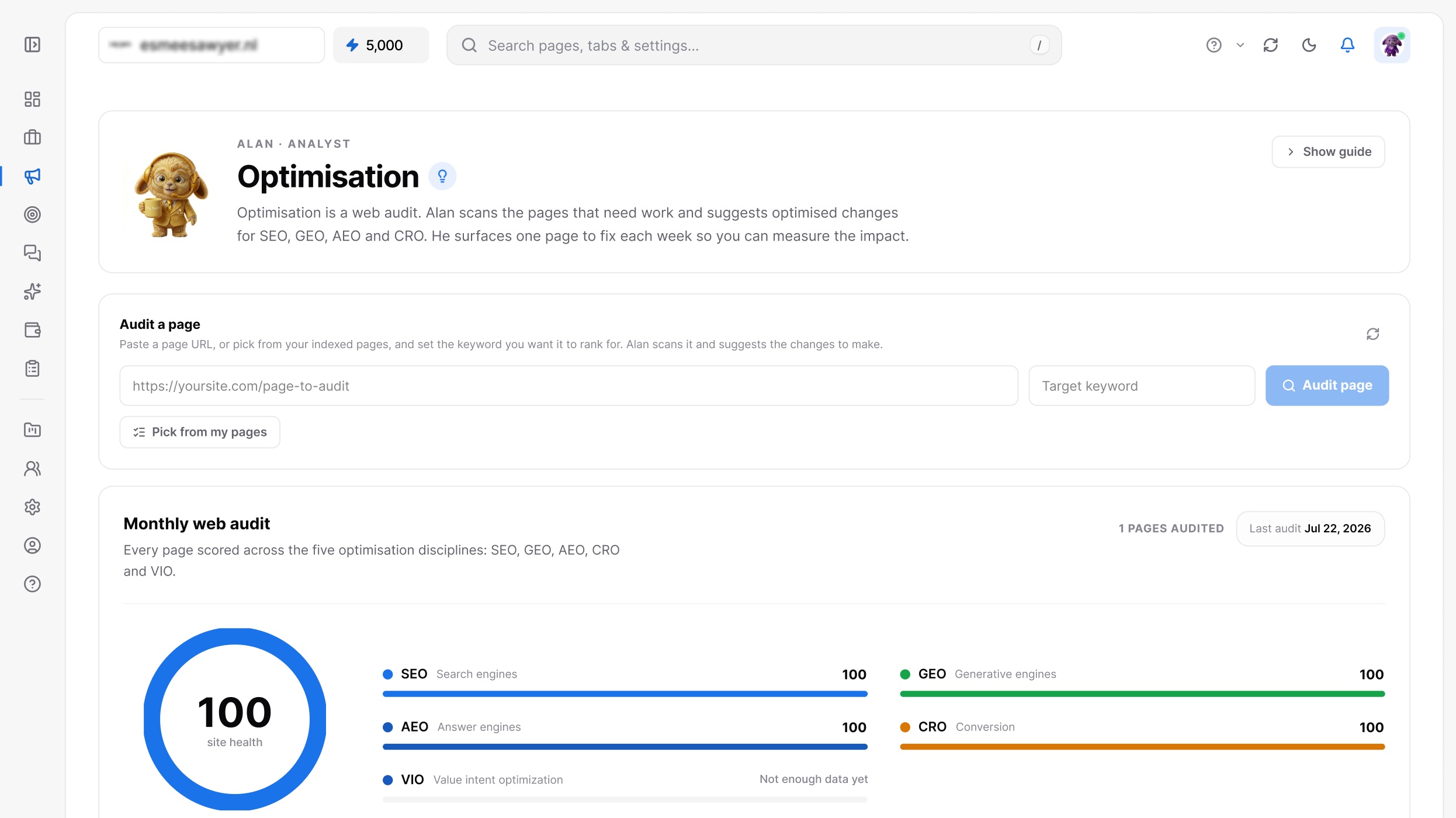The width and height of the screenshot is (1456, 818).
Task: Focus the search pages and settings box
Action: [754, 45]
